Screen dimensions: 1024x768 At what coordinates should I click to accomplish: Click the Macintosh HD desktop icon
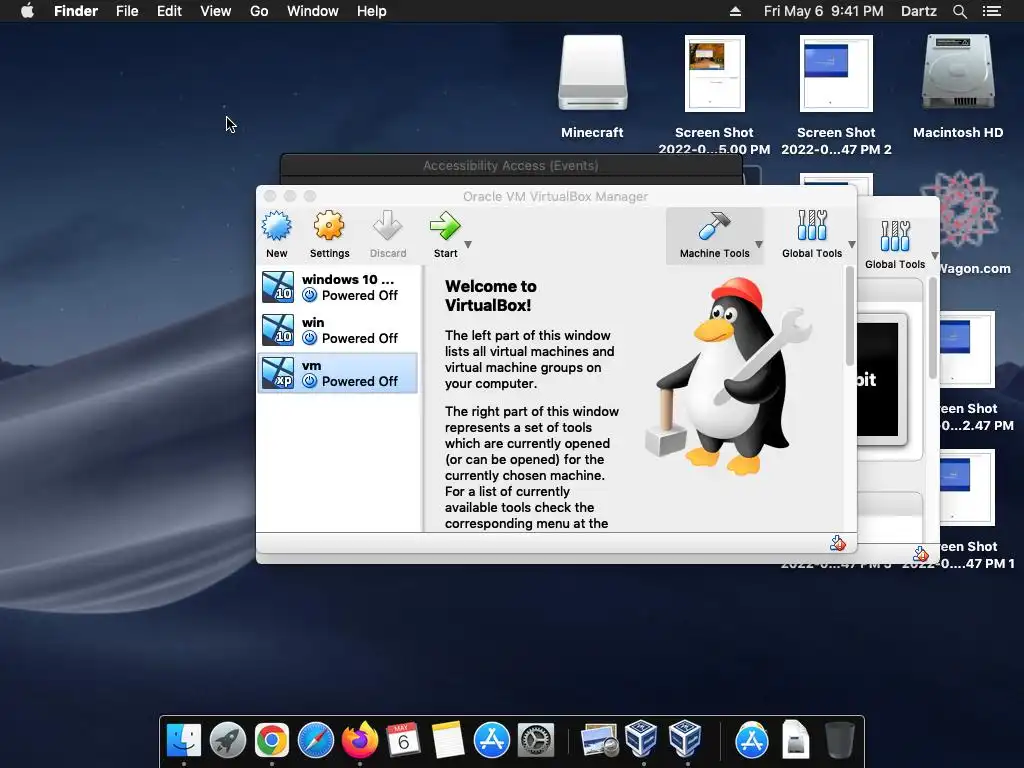(958, 87)
